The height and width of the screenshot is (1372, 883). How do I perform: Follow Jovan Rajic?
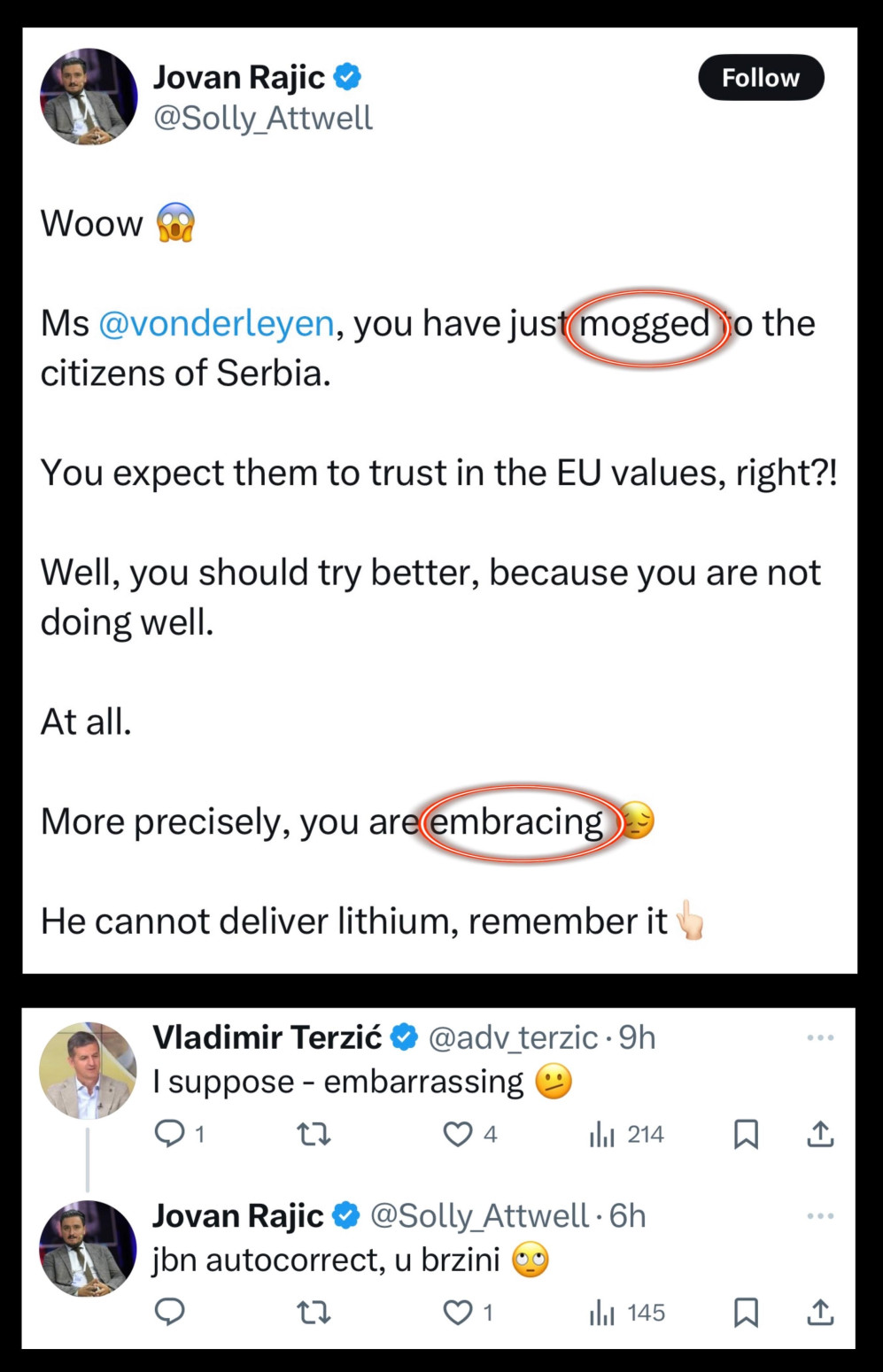coord(760,77)
